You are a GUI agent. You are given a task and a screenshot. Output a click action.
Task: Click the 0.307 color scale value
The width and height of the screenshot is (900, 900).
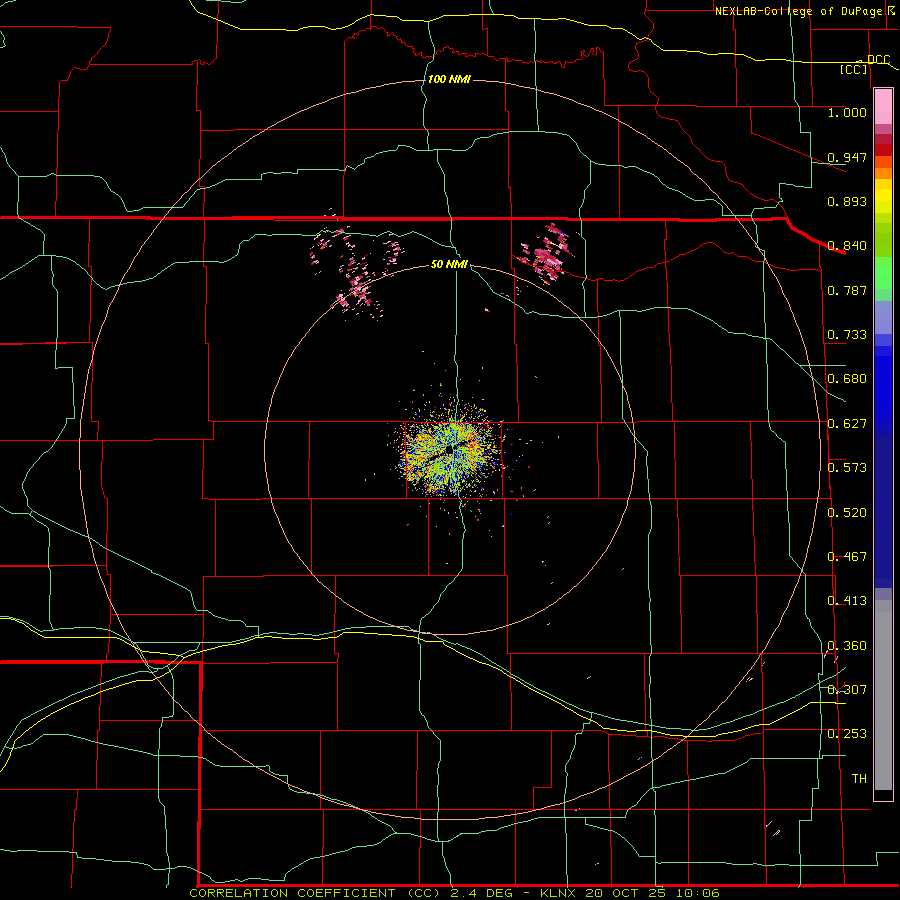(x=847, y=690)
